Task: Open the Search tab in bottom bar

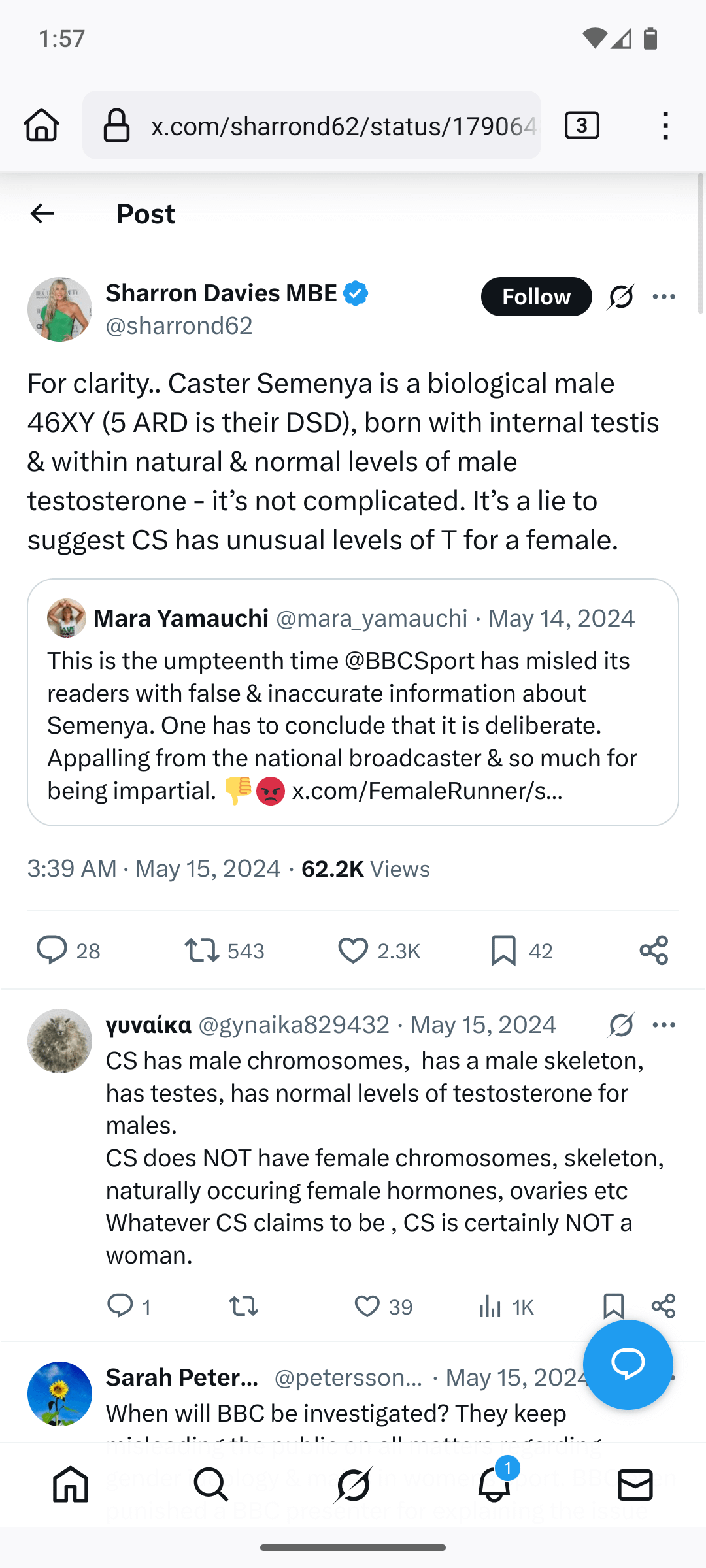Action: [211, 1484]
